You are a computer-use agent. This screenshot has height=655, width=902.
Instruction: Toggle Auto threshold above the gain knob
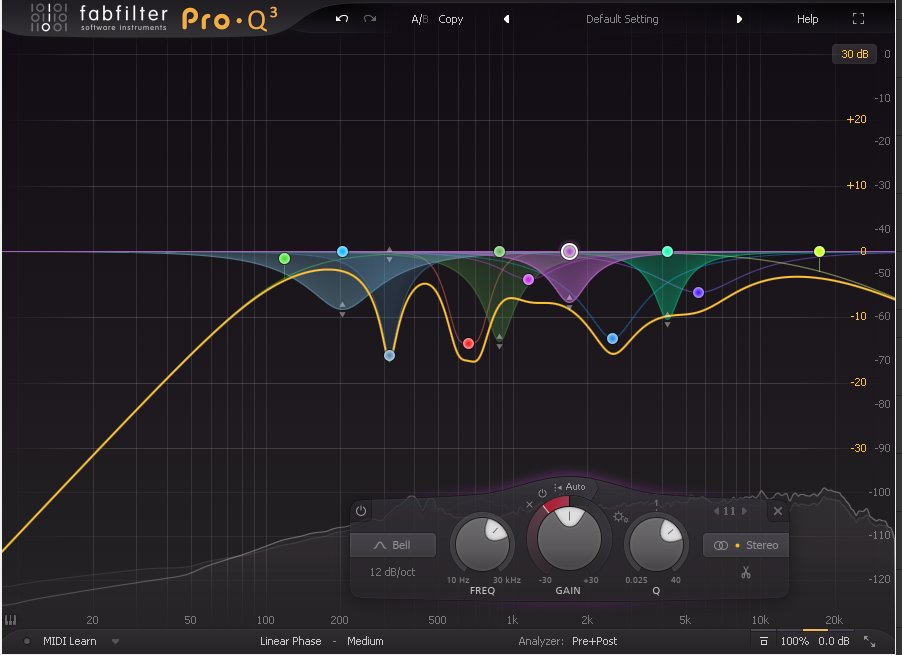(570, 487)
